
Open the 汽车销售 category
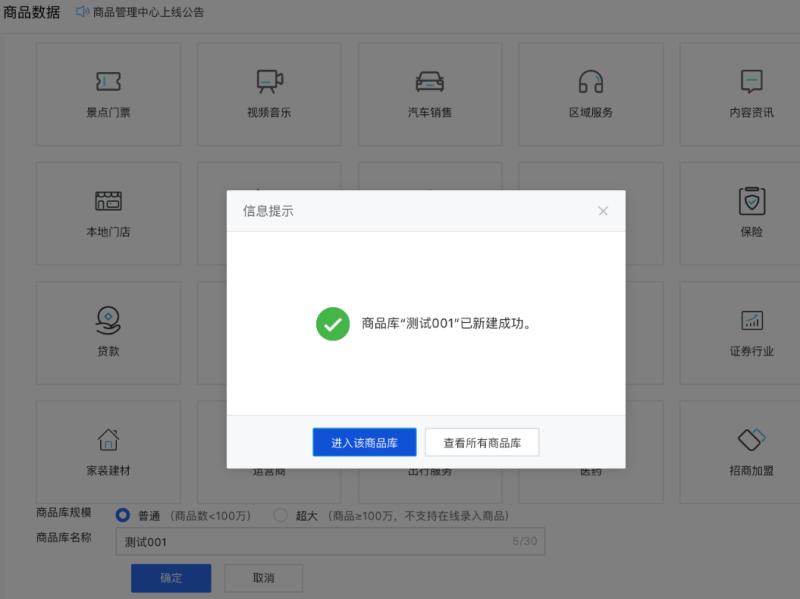point(430,93)
